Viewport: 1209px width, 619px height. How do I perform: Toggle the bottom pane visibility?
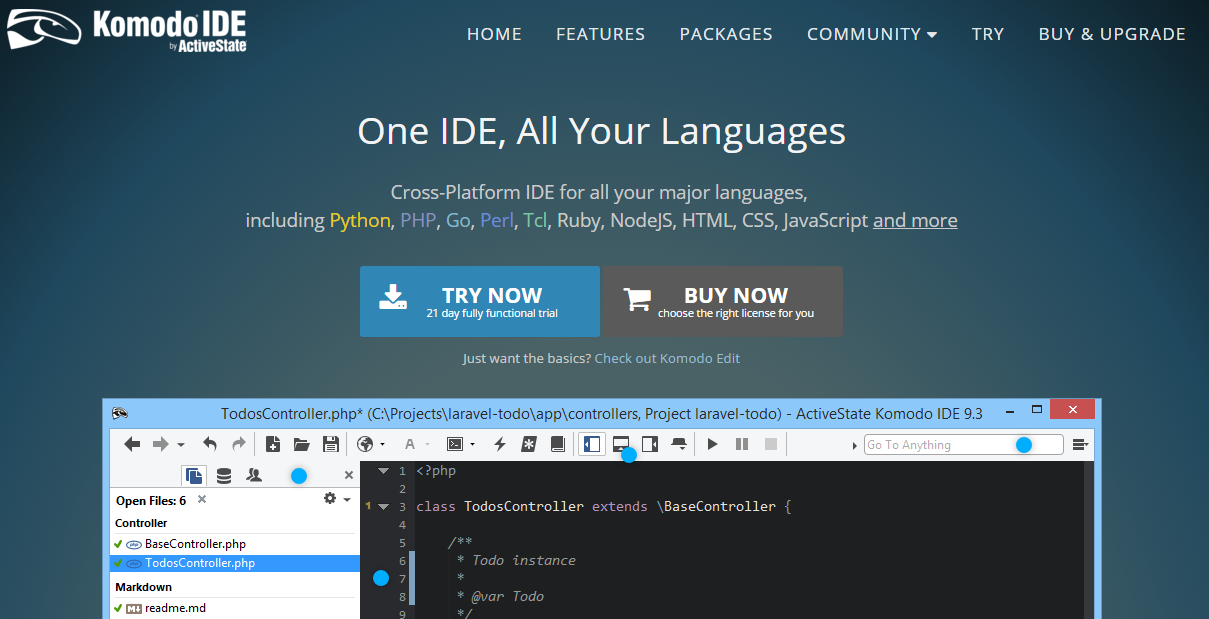pos(621,442)
